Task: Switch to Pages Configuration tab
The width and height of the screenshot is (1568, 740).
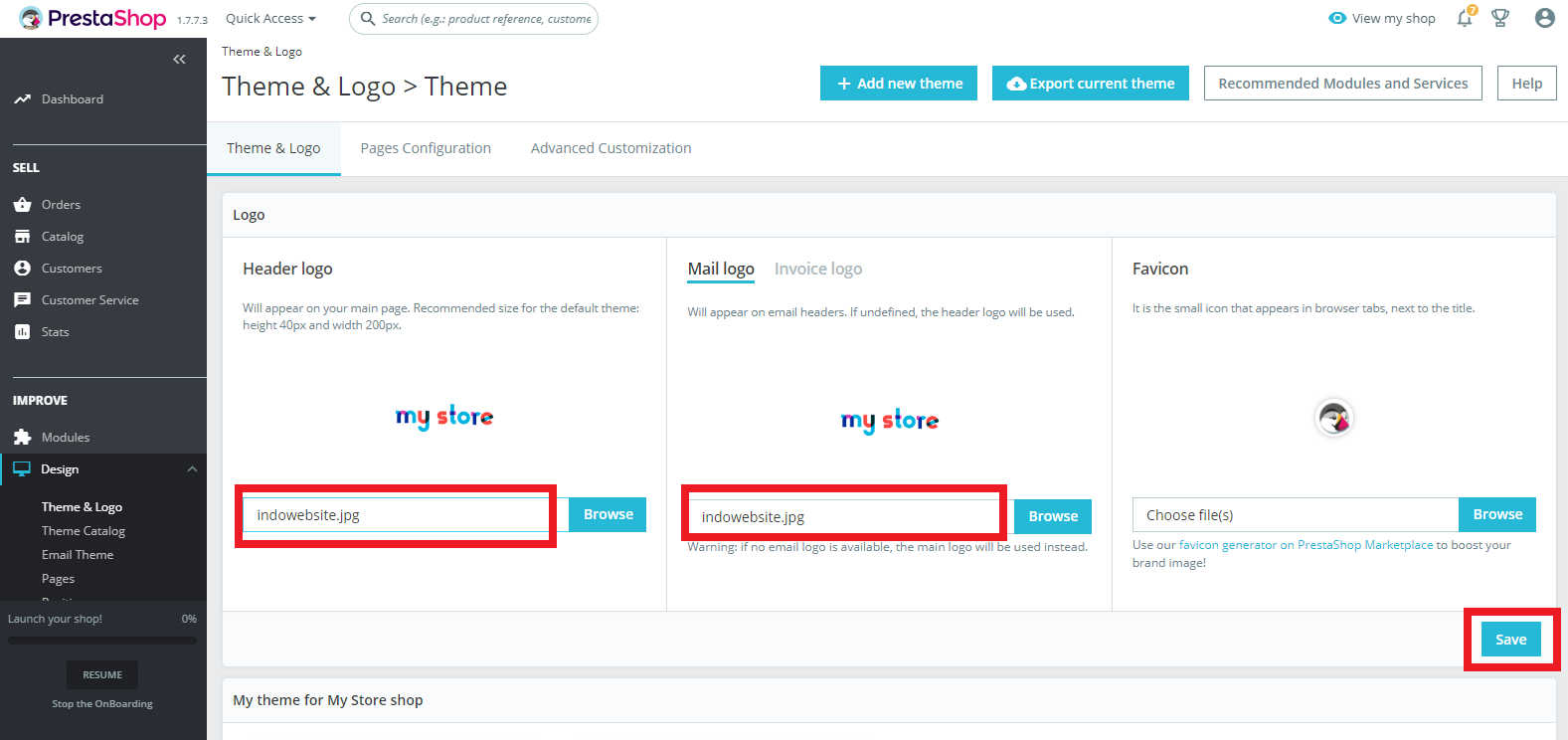Action: (426, 148)
